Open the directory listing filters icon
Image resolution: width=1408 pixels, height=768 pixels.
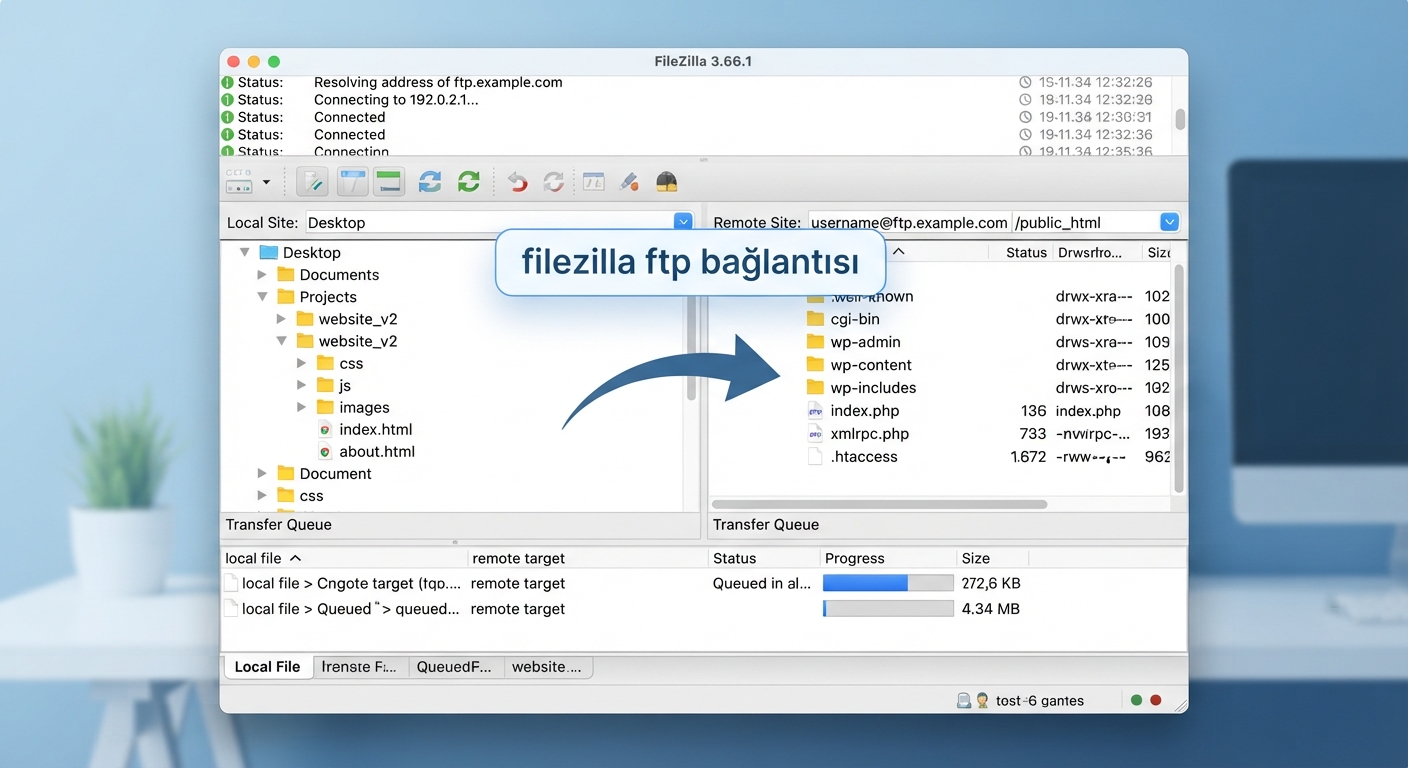point(593,182)
